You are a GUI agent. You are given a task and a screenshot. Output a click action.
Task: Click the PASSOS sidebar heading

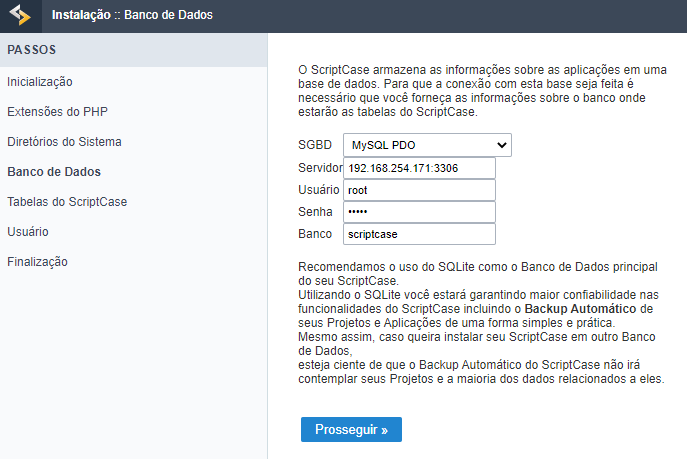[x=32, y=50]
